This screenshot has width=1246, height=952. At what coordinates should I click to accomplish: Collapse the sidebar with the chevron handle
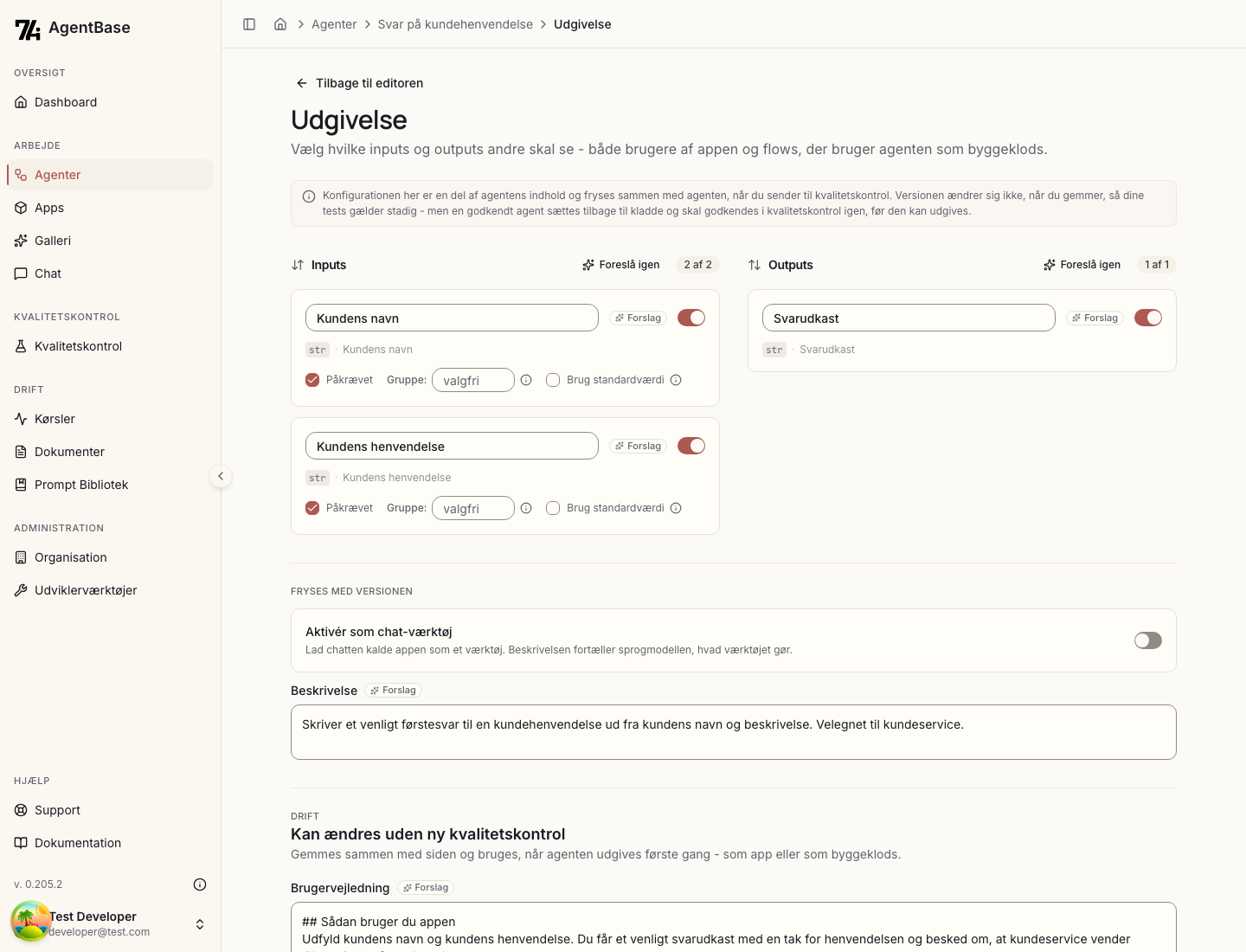221,476
